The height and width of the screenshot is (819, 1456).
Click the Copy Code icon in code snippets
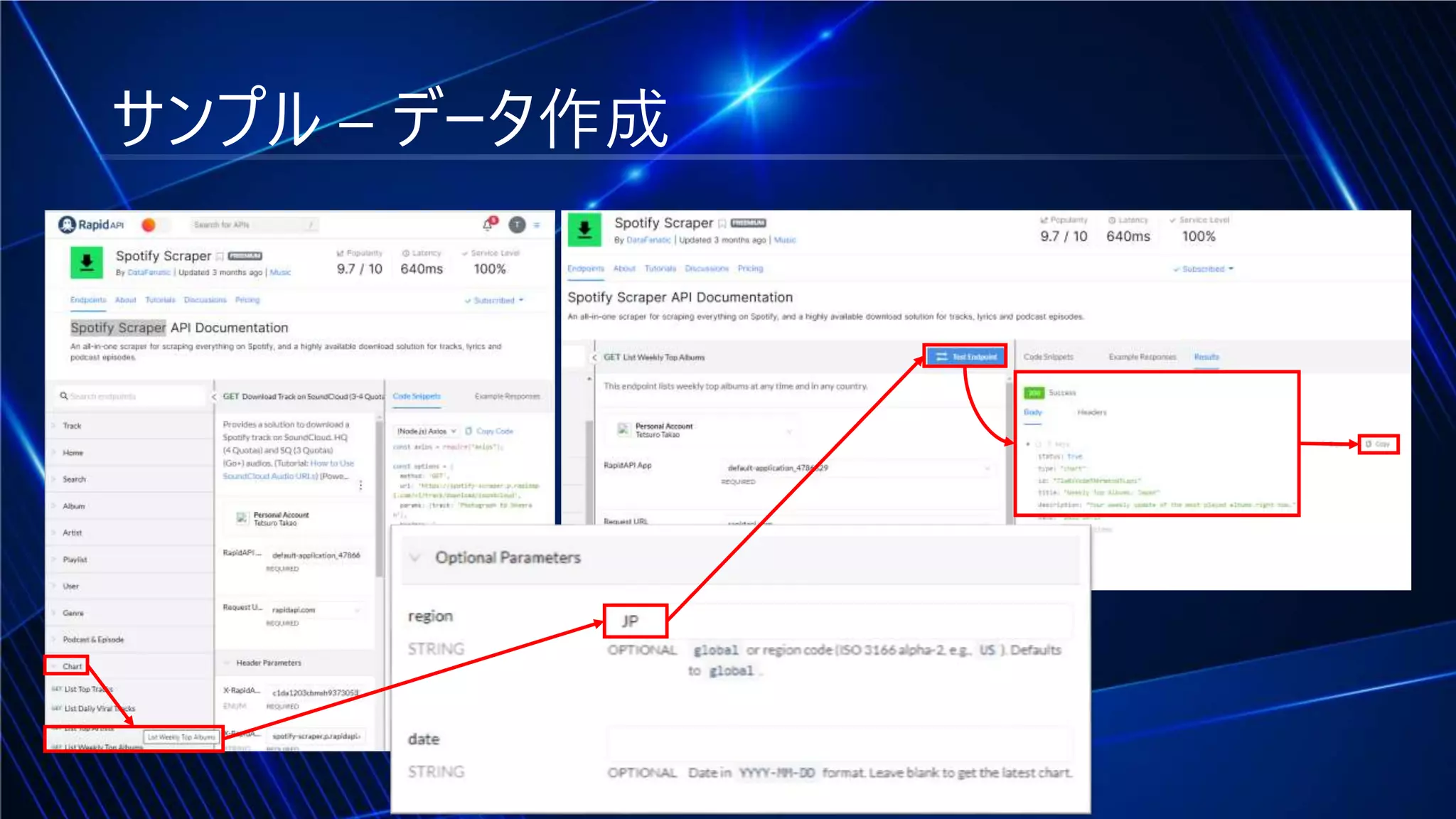(x=469, y=432)
